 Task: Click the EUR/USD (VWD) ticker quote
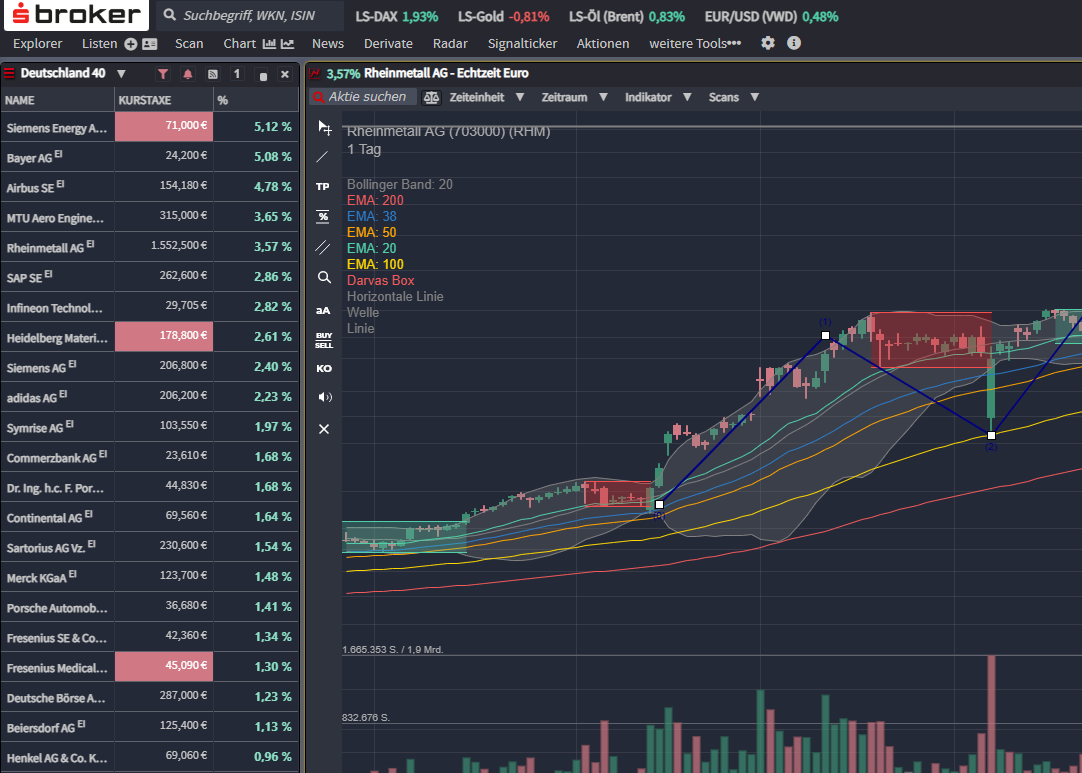[771, 17]
